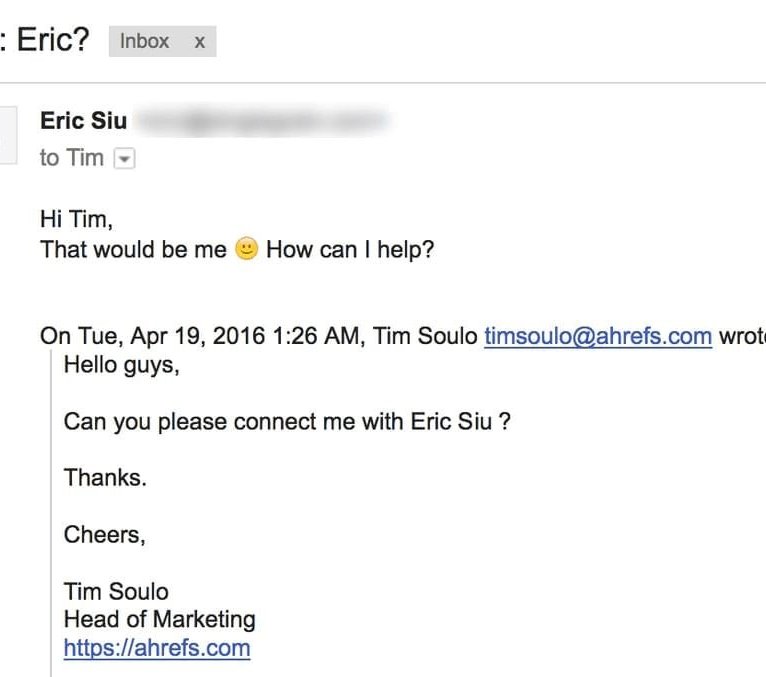Click the quoted "Hello guys," line

pyautogui.click(x=121, y=365)
